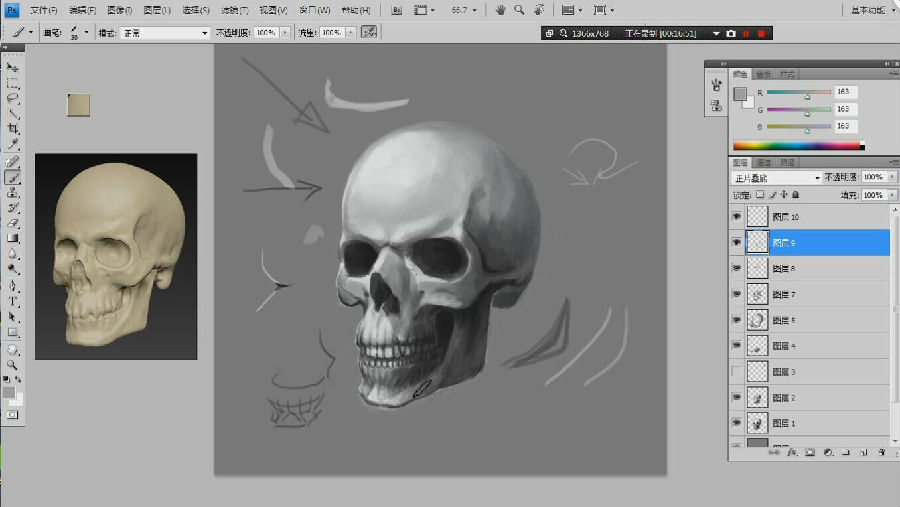The image size is (900, 507).
Task: Click the recorder pause button
Action: click(x=746, y=33)
